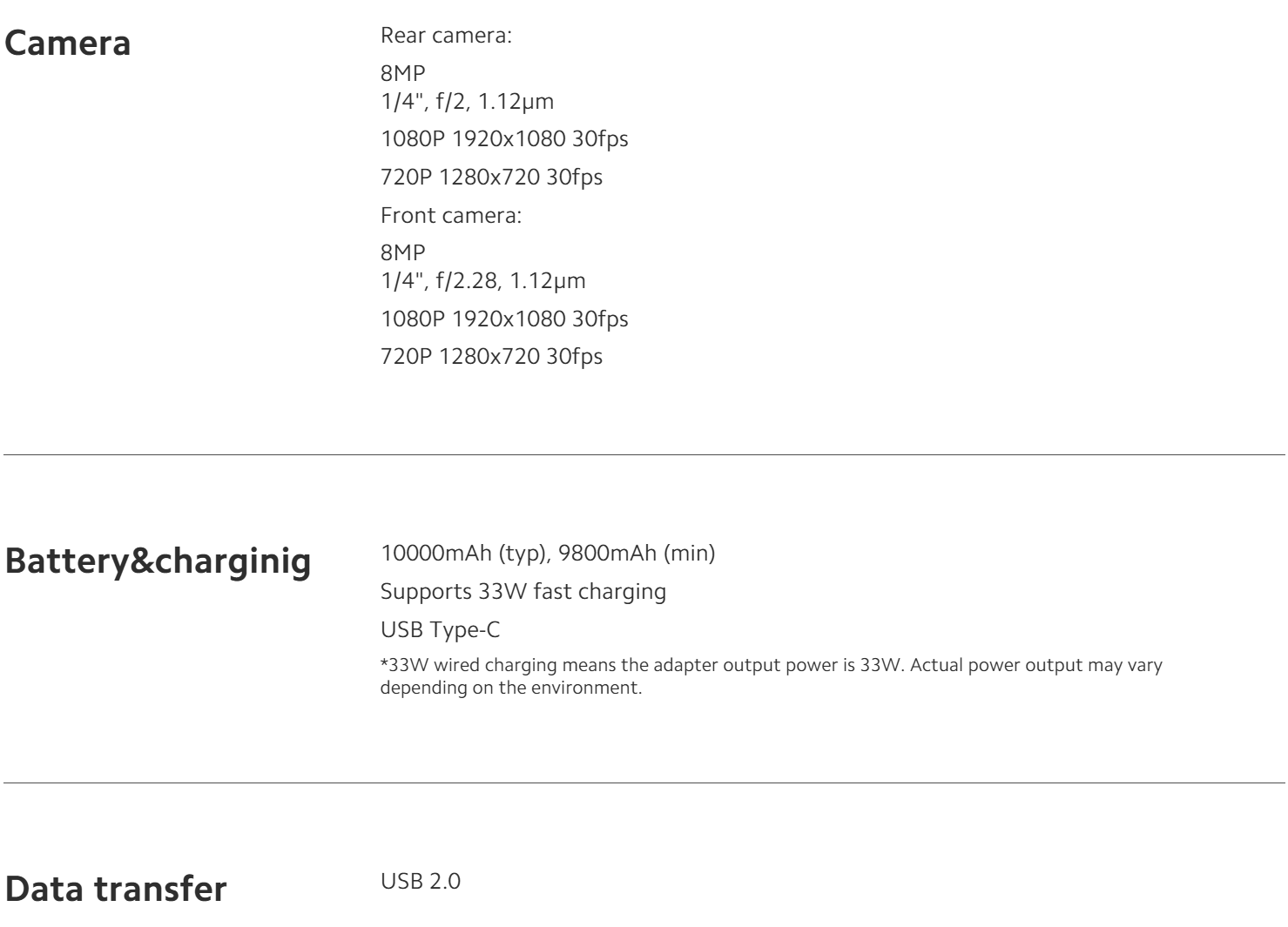The width and height of the screenshot is (1288, 927).
Task: Click the USB Type-C specification text
Action: coord(440,629)
